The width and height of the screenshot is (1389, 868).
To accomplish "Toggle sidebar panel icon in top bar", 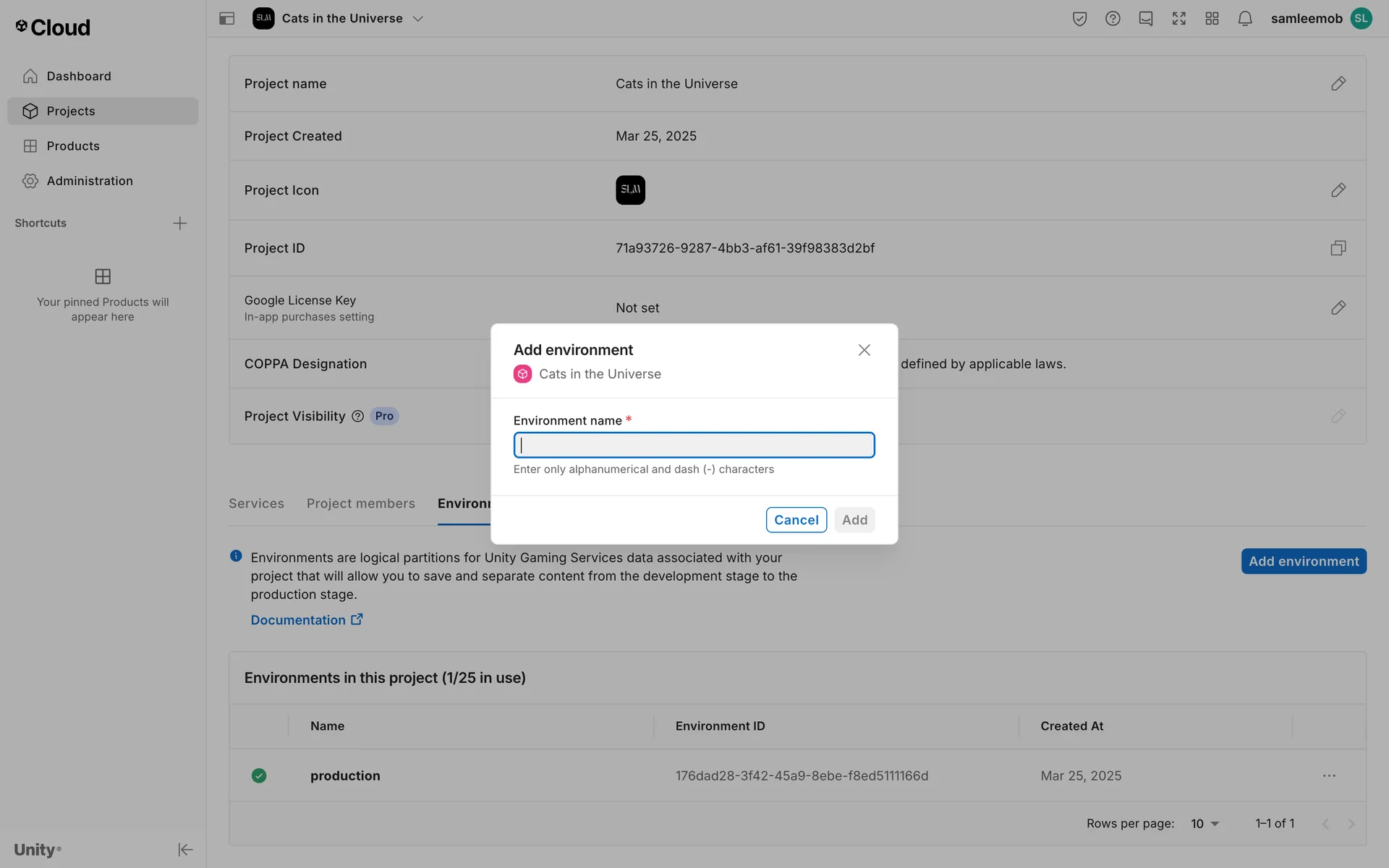I will click(226, 19).
